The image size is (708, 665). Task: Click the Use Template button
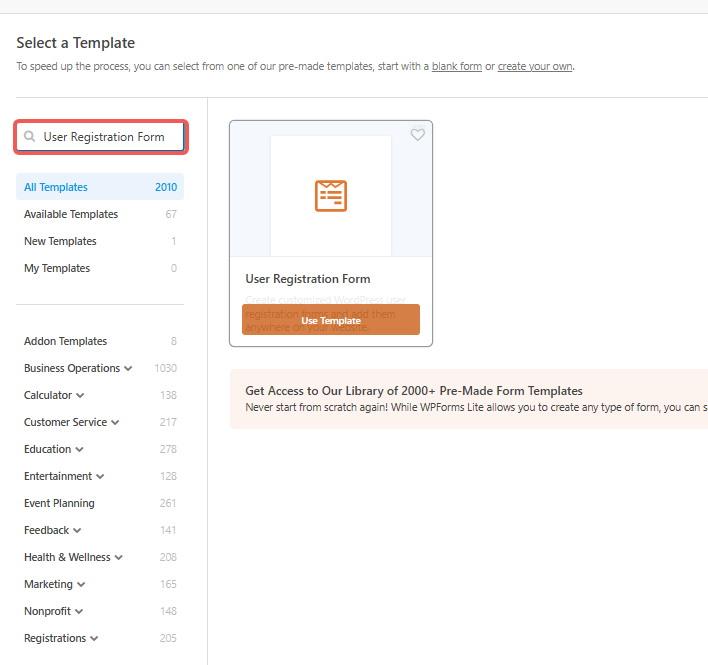click(330, 320)
